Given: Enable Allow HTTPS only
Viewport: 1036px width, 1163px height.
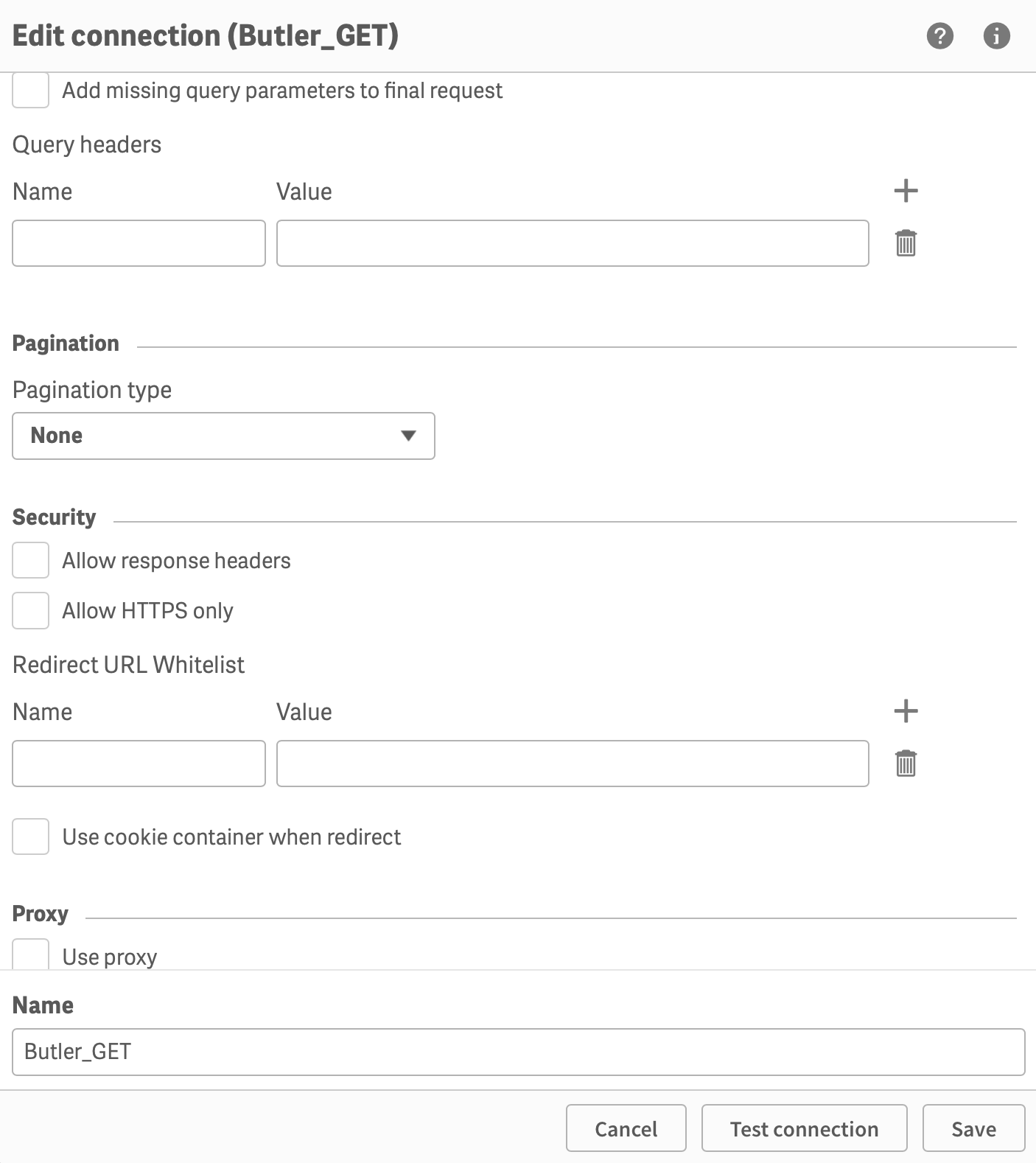Looking at the screenshot, I should [31, 611].
